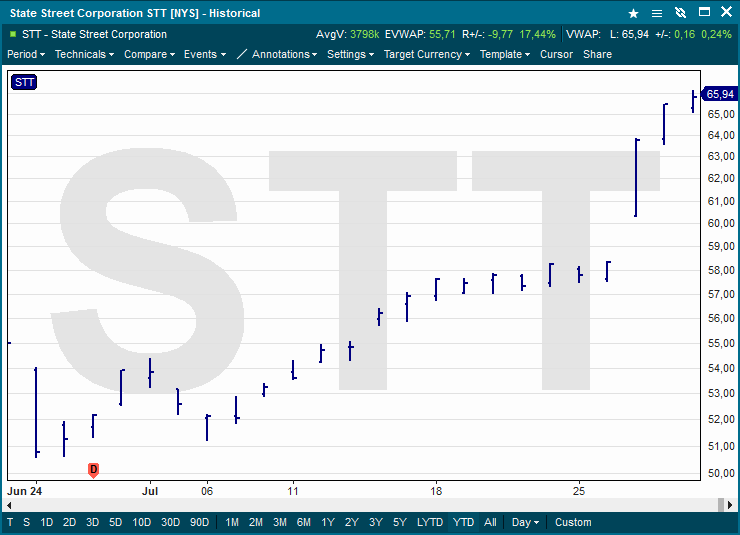Click the green square next to STT
The width and height of the screenshot is (740, 535).
(x=13, y=34)
